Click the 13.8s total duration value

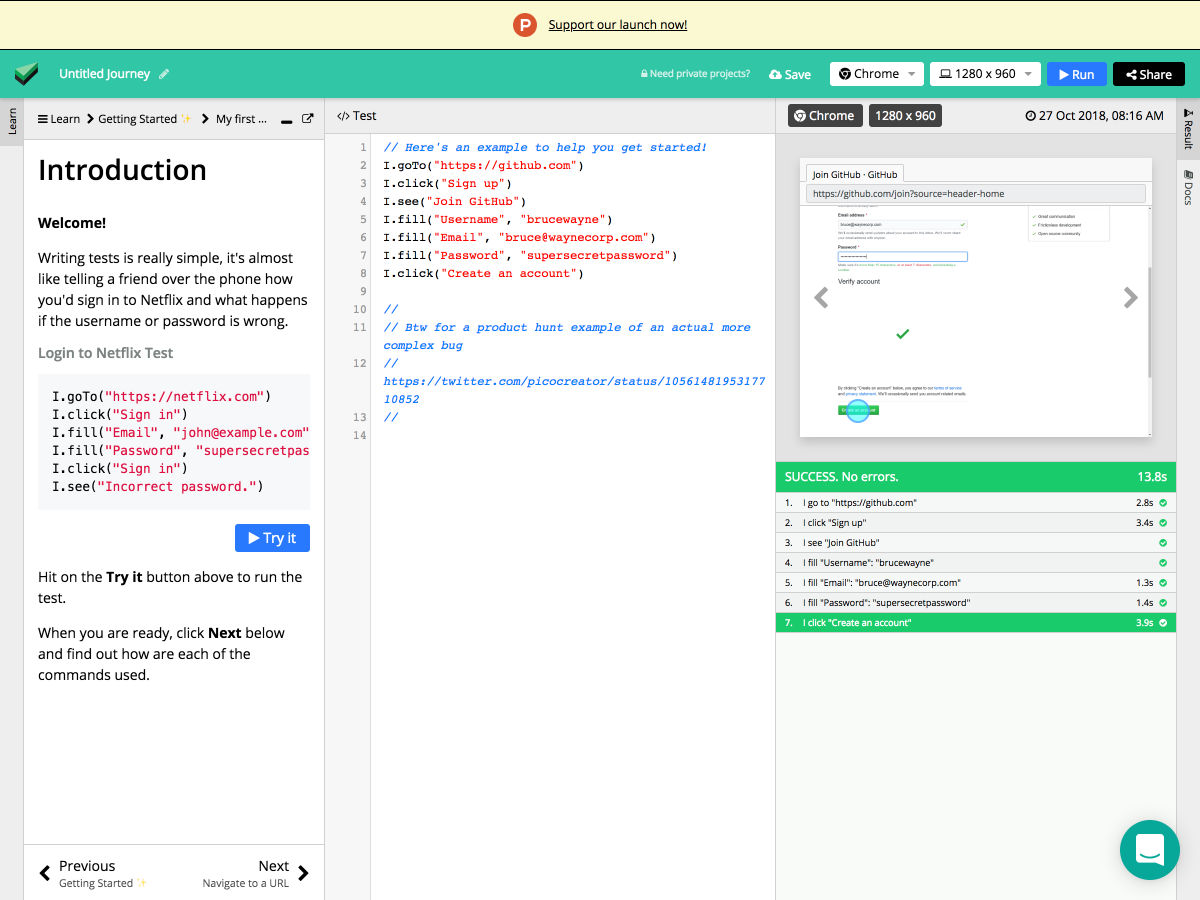(1152, 477)
